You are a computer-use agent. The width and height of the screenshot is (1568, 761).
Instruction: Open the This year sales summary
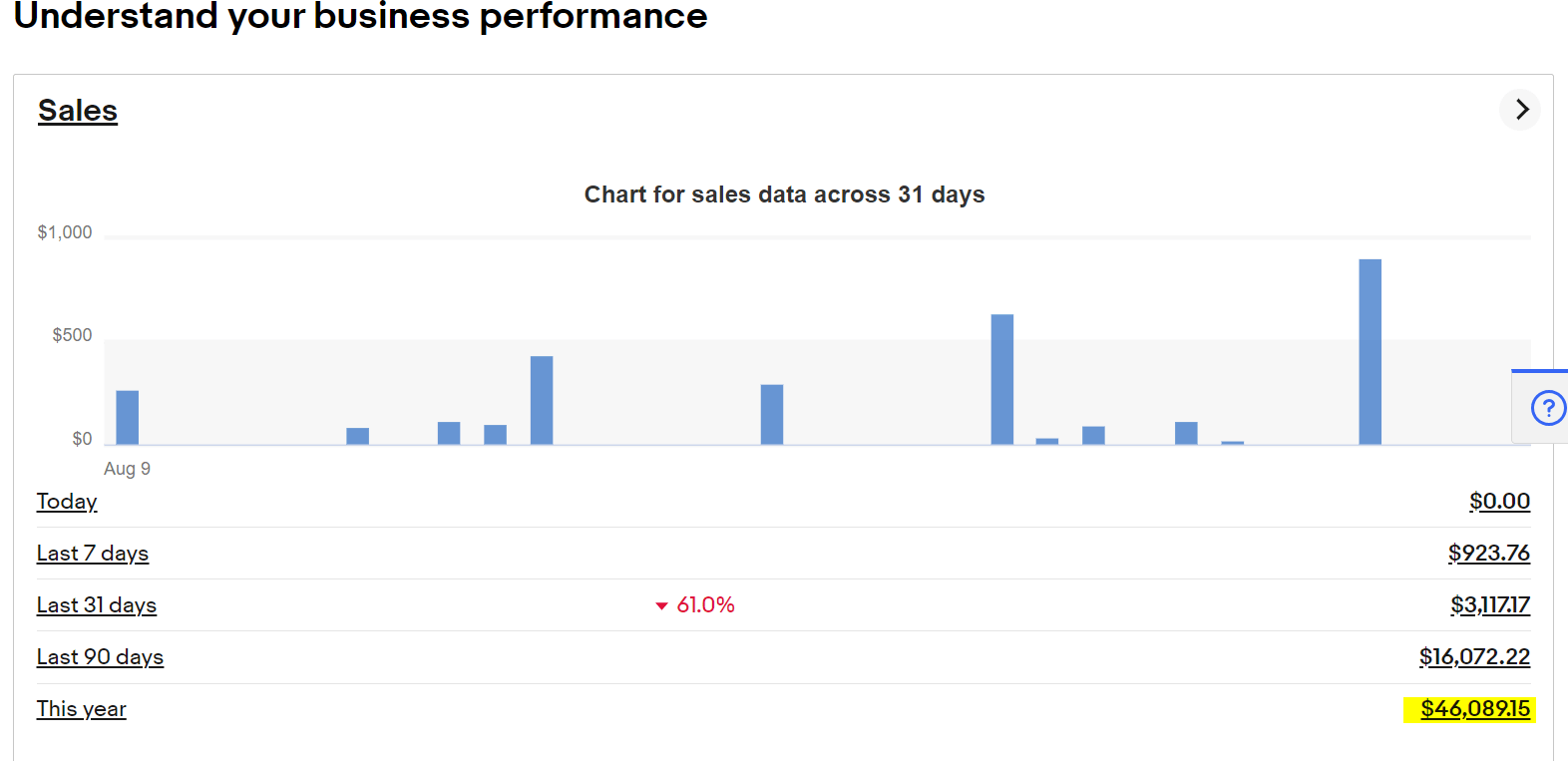pos(81,709)
